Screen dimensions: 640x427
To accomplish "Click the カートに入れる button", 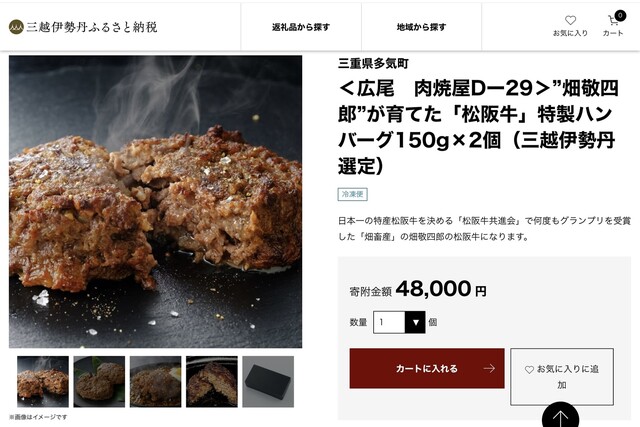I will click(x=427, y=369).
